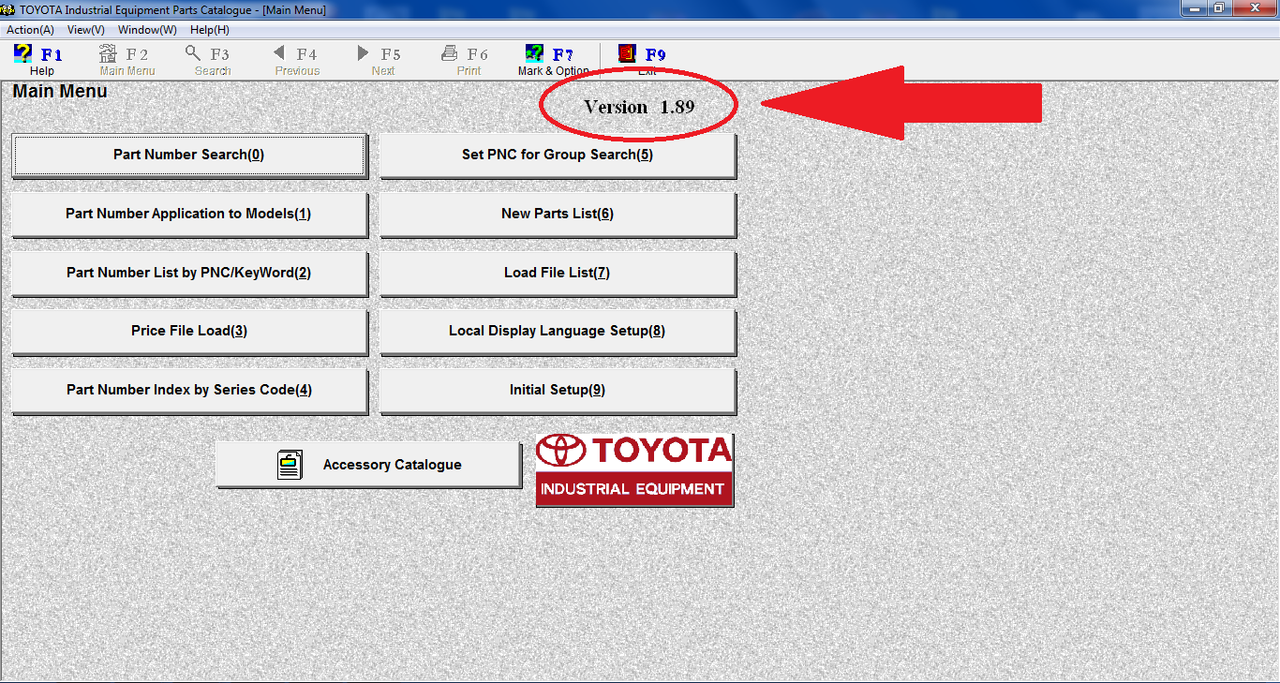
Task: Click the F6 Print printer icon
Action: click(450, 54)
